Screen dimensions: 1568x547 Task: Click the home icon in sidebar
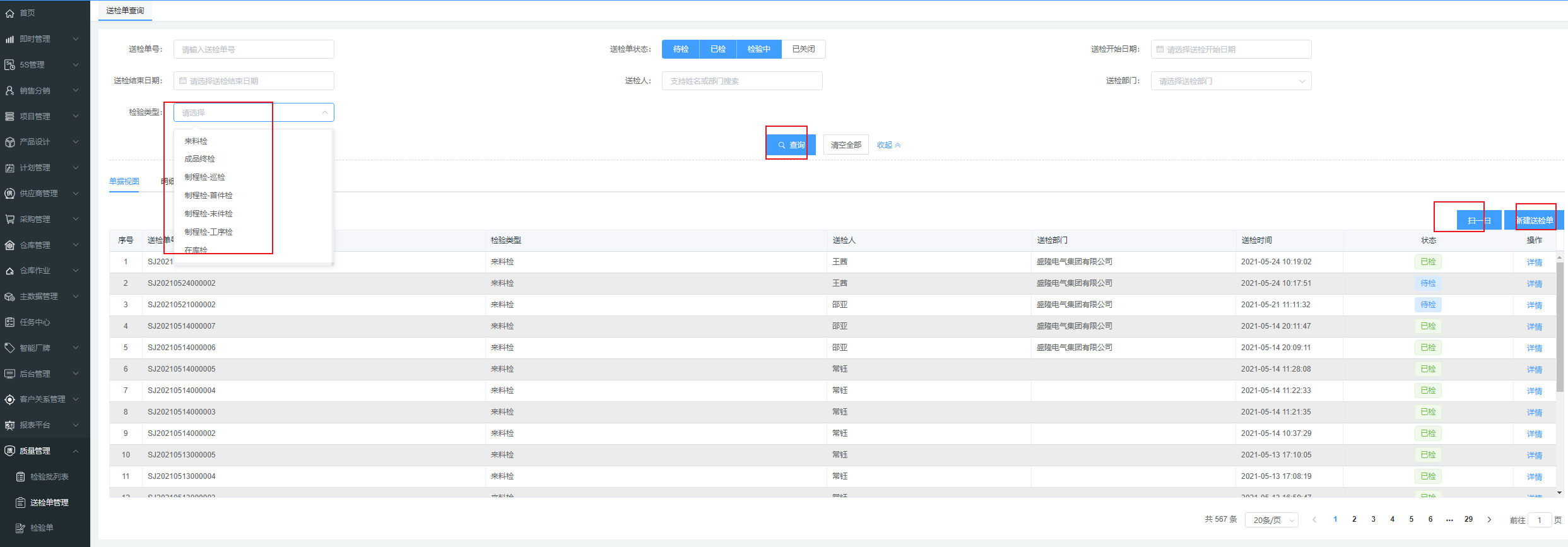(x=9, y=13)
